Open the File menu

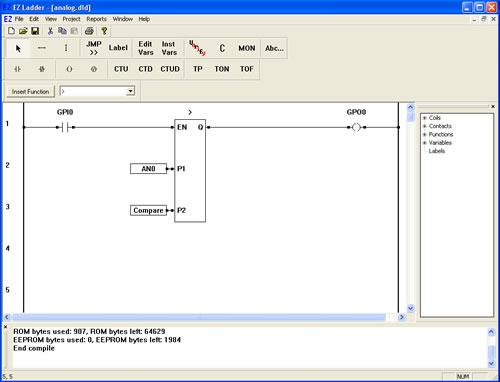19,19
